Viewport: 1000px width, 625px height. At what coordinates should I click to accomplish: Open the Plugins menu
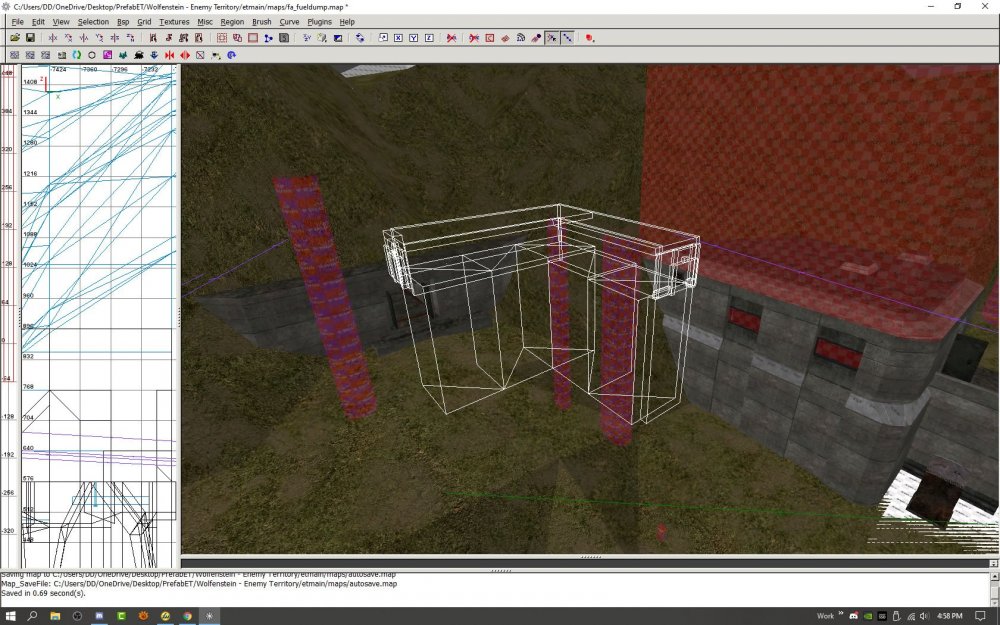tap(320, 22)
